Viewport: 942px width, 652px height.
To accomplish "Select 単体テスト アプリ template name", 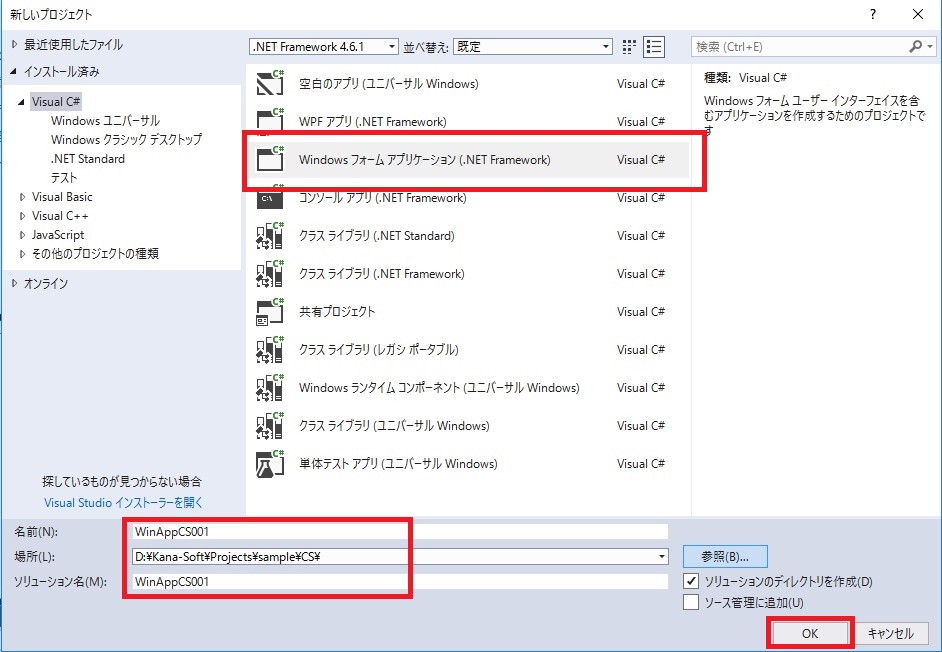I will tap(398, 463).
